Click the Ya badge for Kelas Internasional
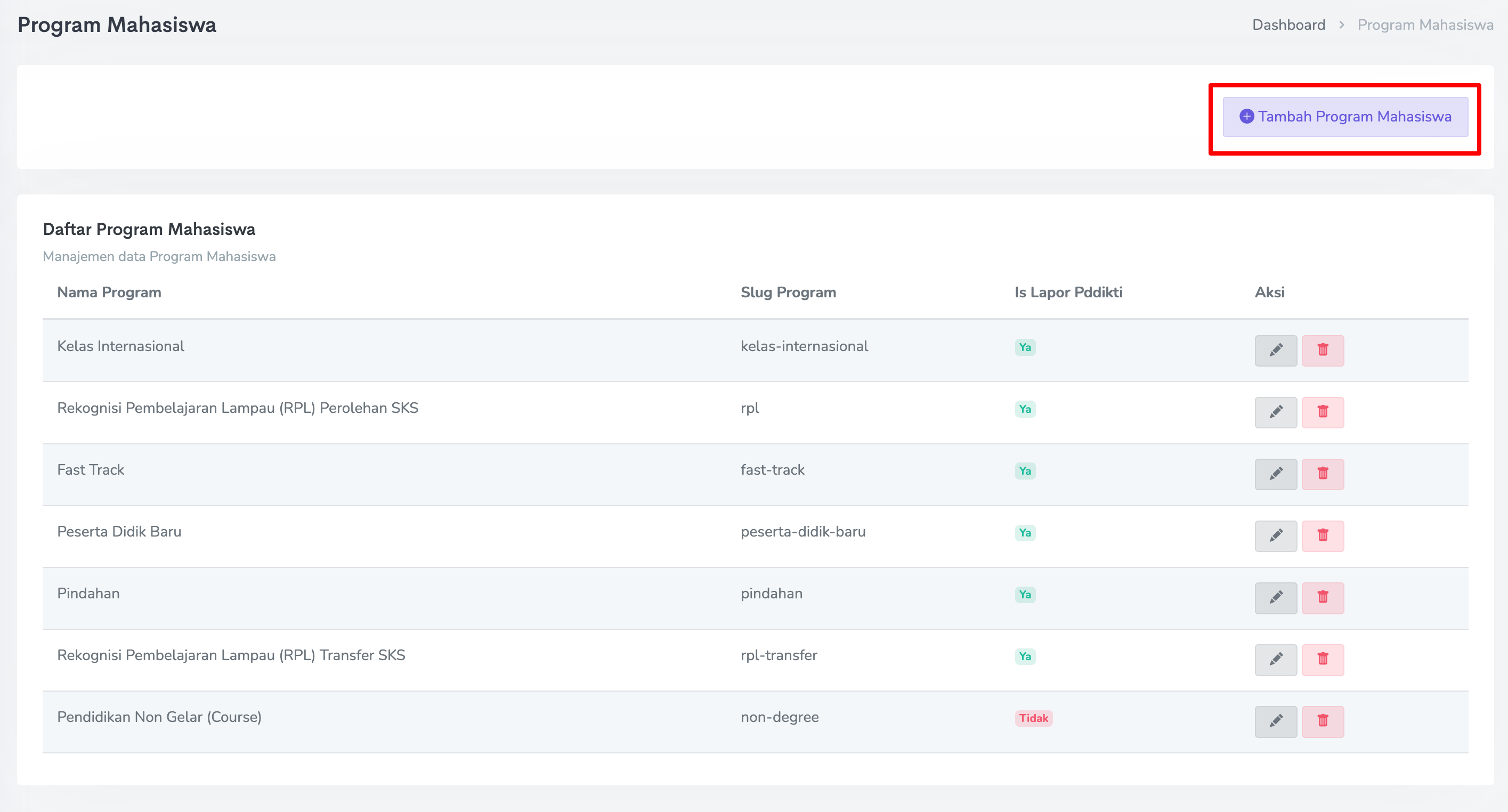The height and width of the screenshot is (812, 1508). click(x=1025, y=347)
